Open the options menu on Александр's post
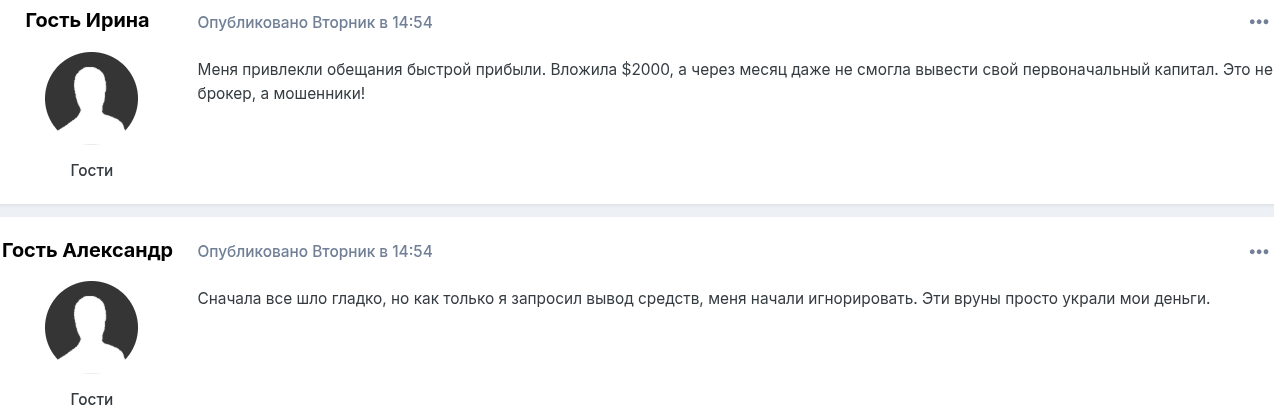The height and width of the screenshot is (409, 1274). (1258, 252)
